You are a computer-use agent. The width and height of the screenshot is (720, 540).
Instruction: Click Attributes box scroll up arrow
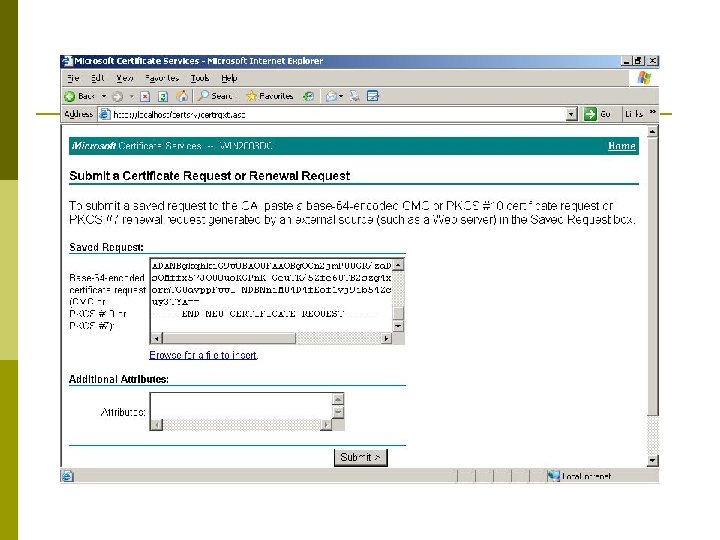[338, 399]
